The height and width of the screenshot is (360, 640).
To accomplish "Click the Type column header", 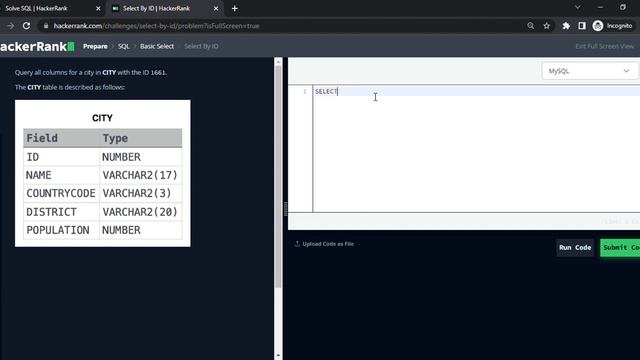I will pyautogui.click(x=140, y=138).
